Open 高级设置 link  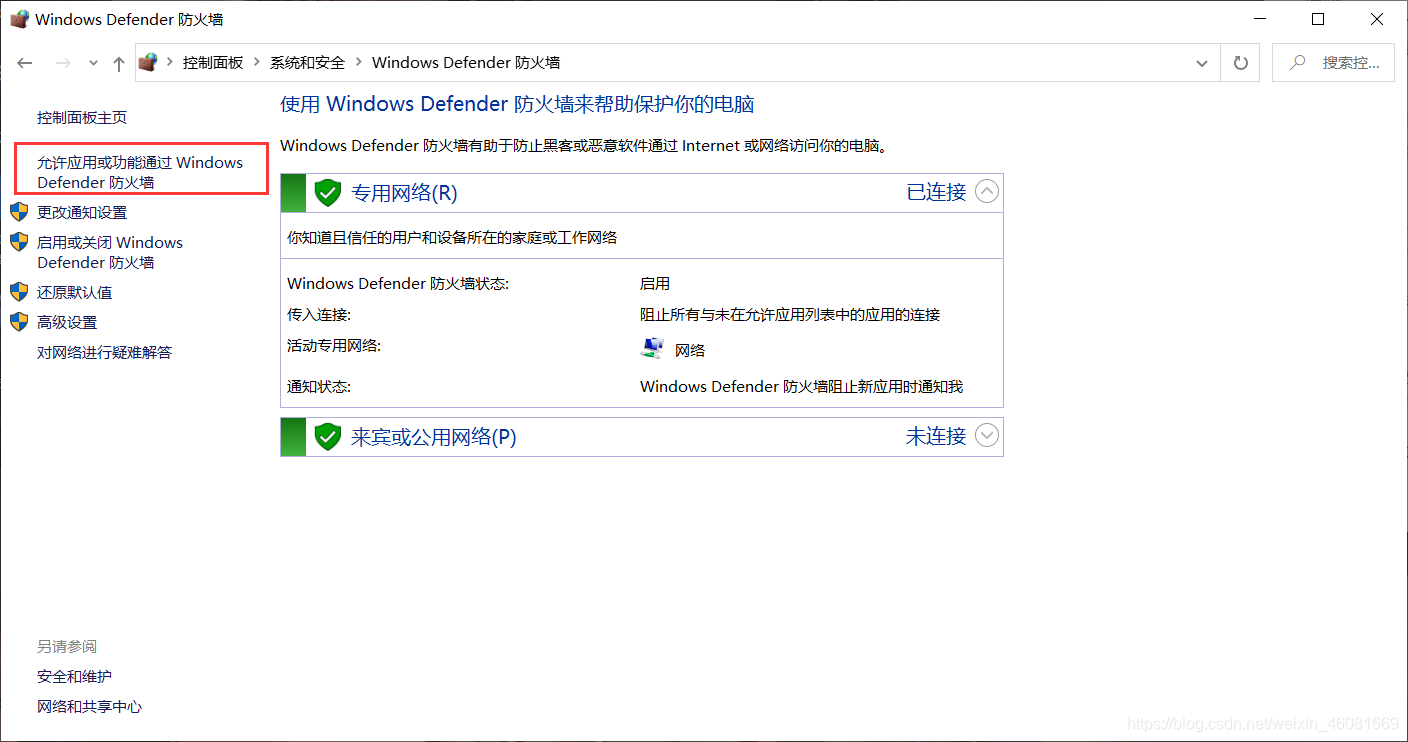click(x=67, y=322)
